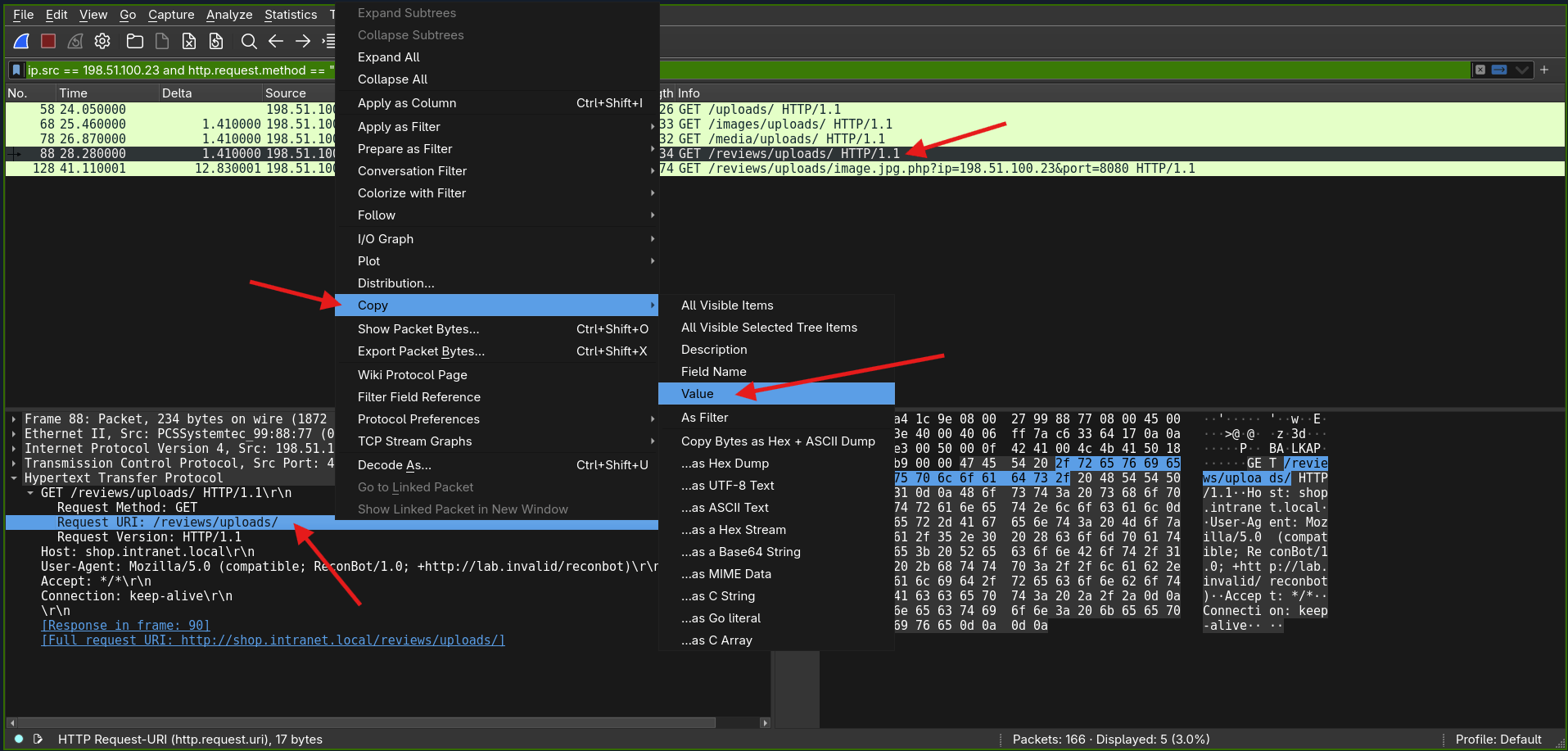Find a packet with magnifier icon
The image size is (1568, 751).
(249, 41)
